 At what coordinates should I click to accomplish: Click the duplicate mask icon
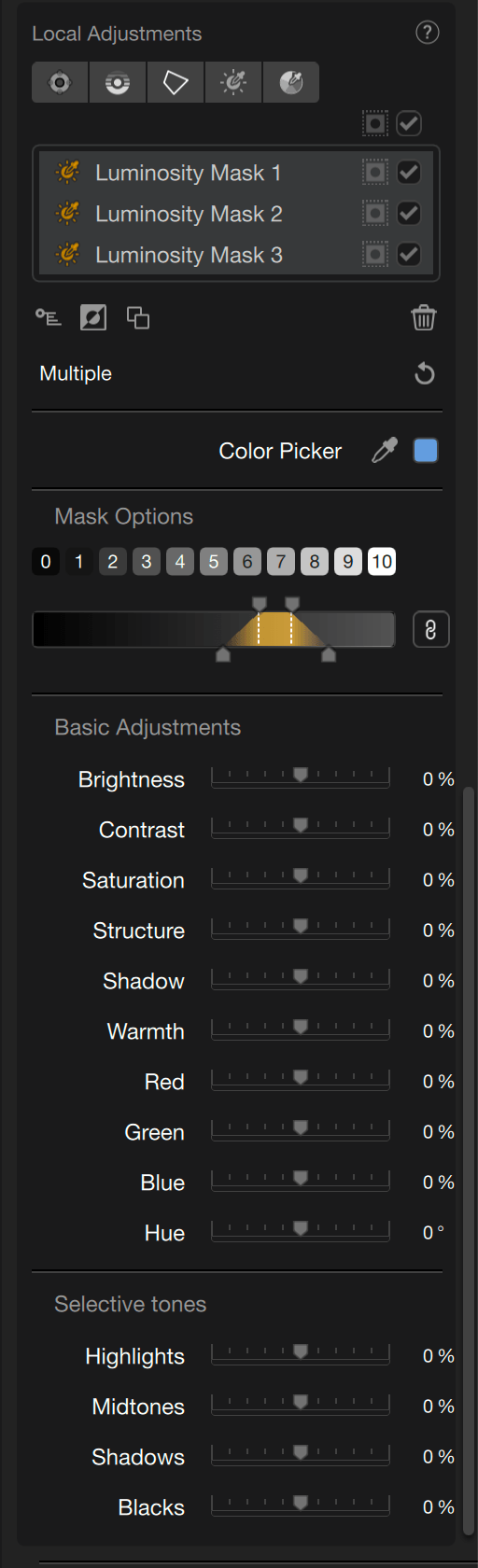click(x=138, y=318)
